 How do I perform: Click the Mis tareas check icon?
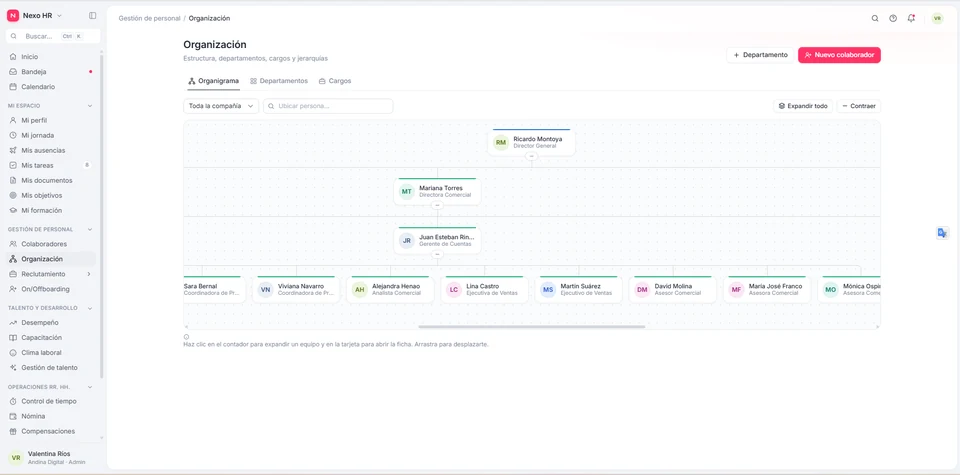click(x=13, y=165)
